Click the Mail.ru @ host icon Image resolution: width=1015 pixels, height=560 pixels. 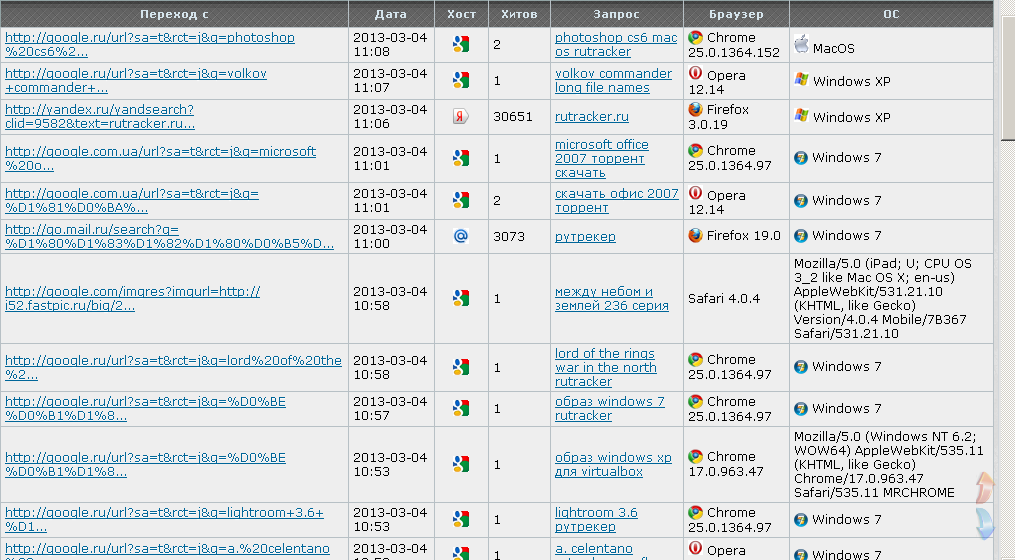(460, 237)
